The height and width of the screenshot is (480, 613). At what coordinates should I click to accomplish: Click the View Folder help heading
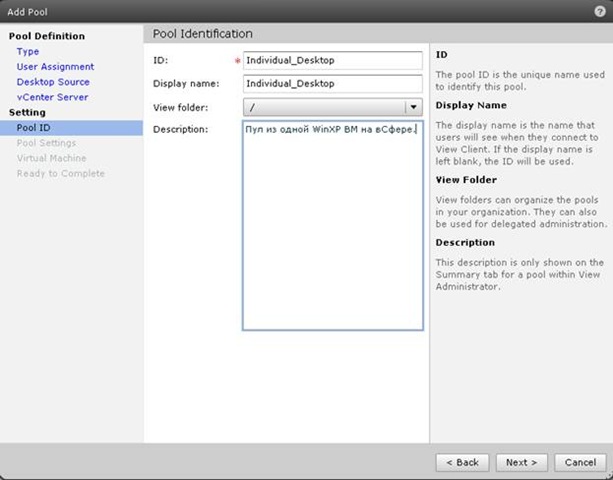pos(466,180)
